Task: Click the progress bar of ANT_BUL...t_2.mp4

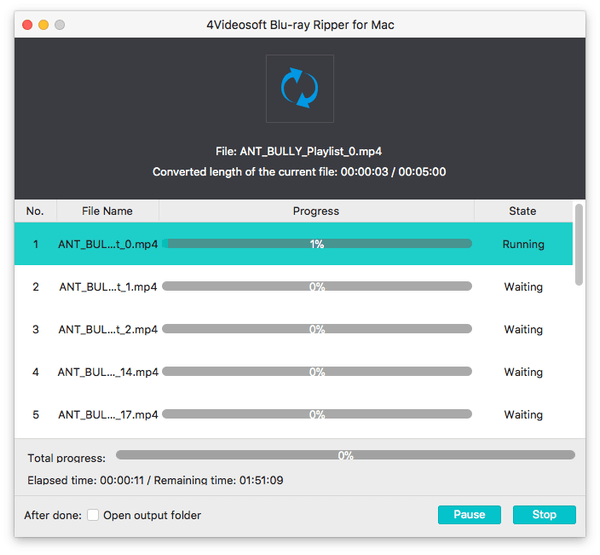Action: point(317,329)
